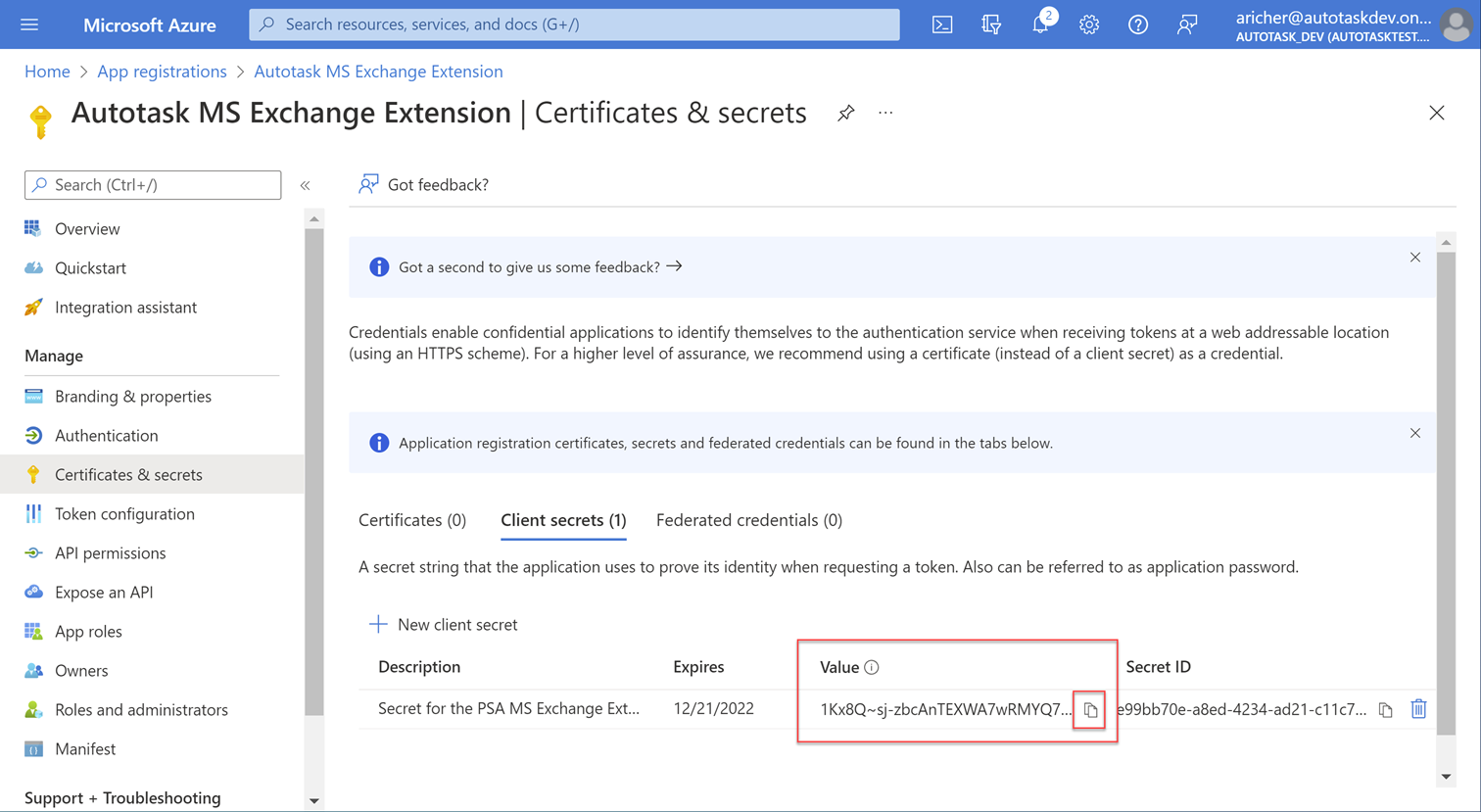Open 'Got a second to give us feedback' link
1481x812 pixels.
pos(541,266)
